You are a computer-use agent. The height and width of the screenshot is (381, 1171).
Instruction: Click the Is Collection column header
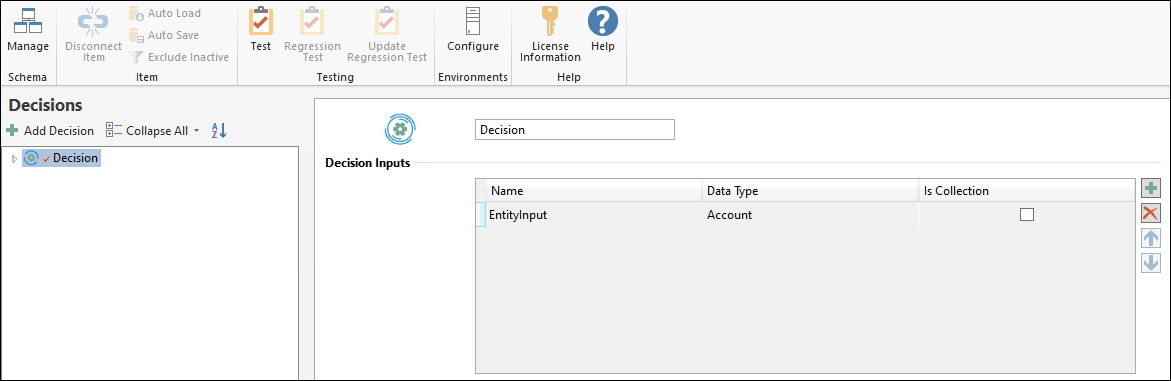[x=1026, y=190]
